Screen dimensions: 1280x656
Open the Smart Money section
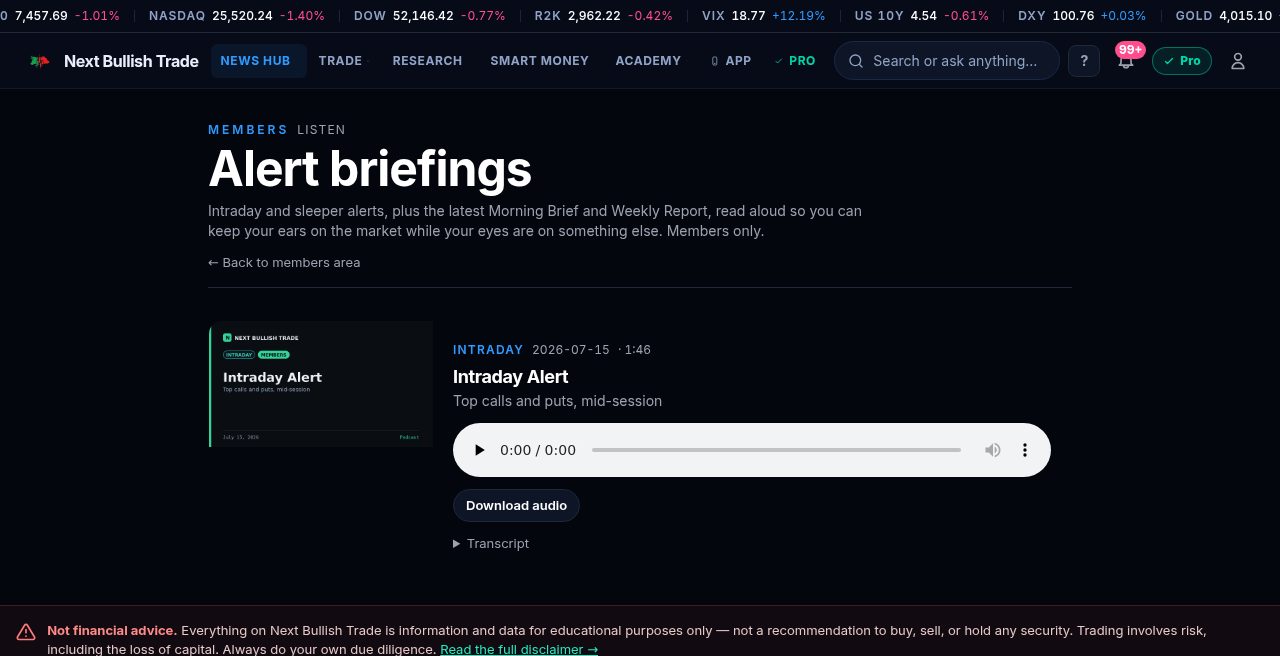539,61
